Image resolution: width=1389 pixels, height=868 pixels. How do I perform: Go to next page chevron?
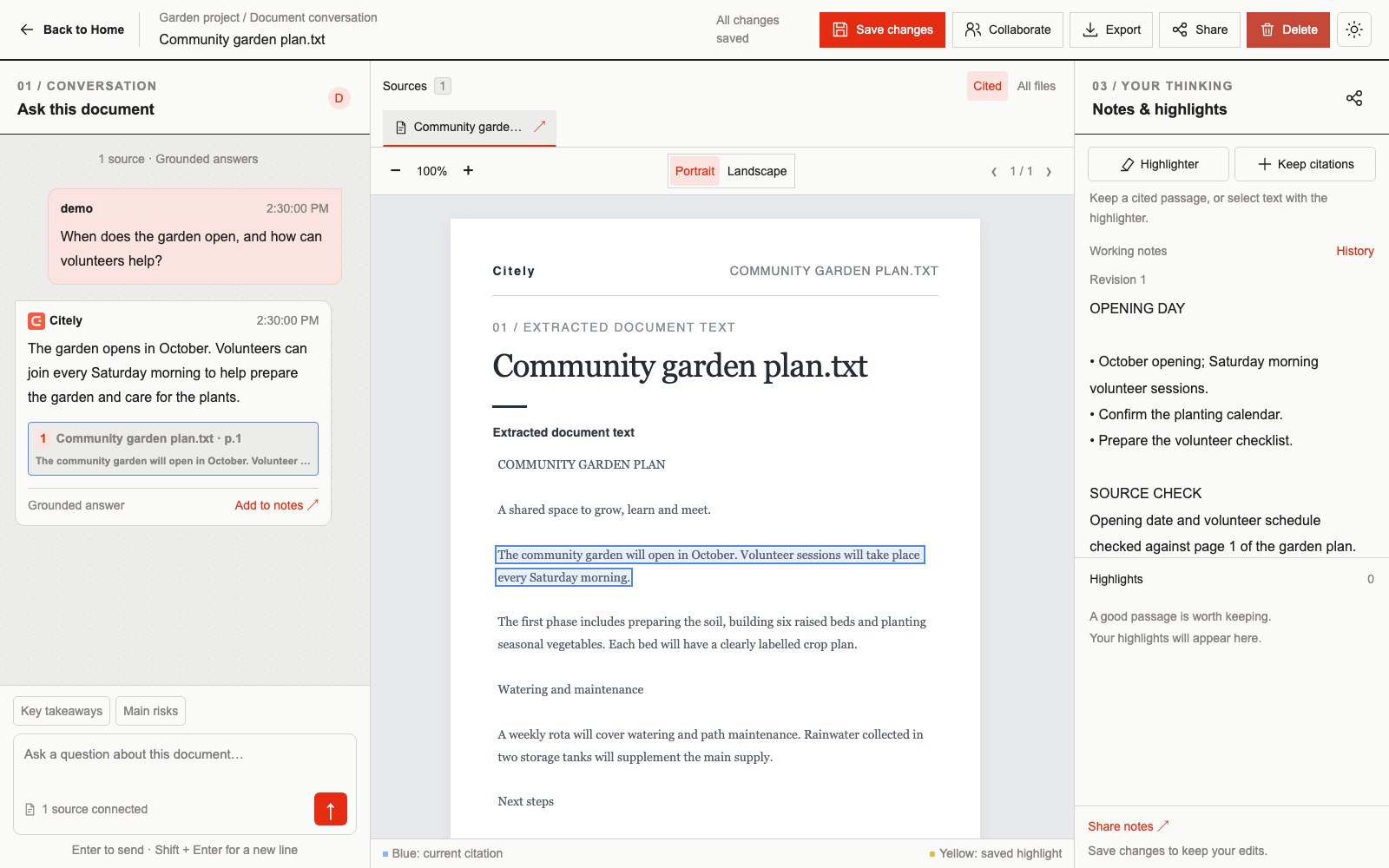pos(1049,172)
